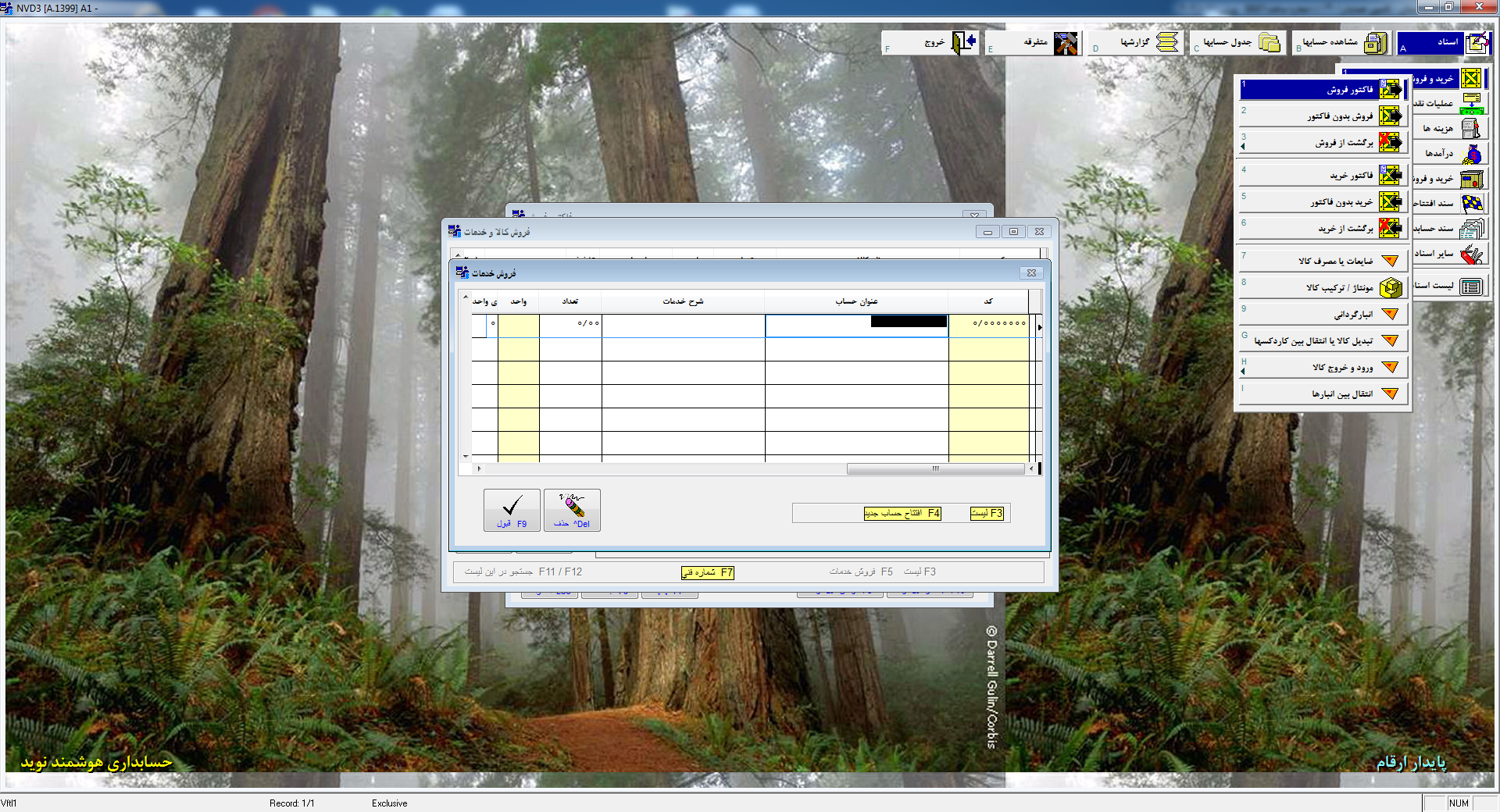Click the اسناد writing-hand icon in top toolbar
Screen dimensions: 1500x812
click(1477, 43)
